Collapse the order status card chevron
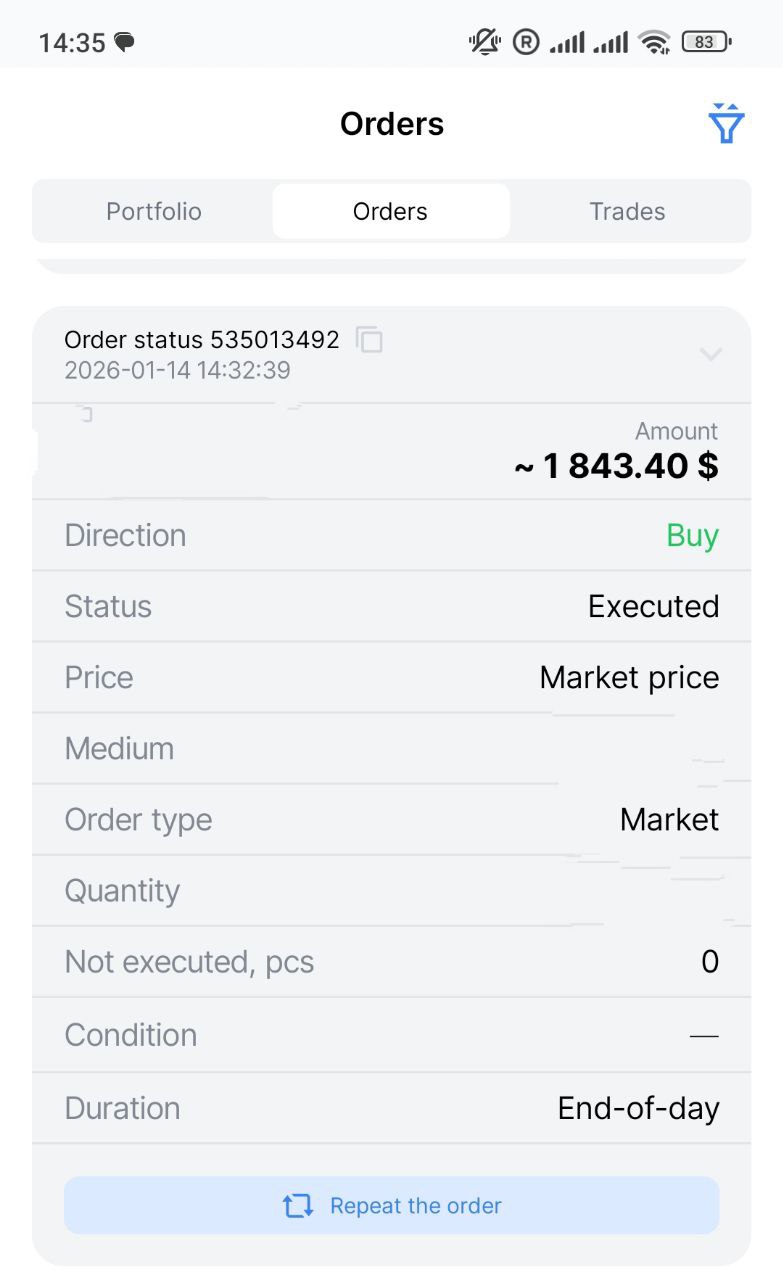This screenshot has height=1280, width=783. [710, 354]
